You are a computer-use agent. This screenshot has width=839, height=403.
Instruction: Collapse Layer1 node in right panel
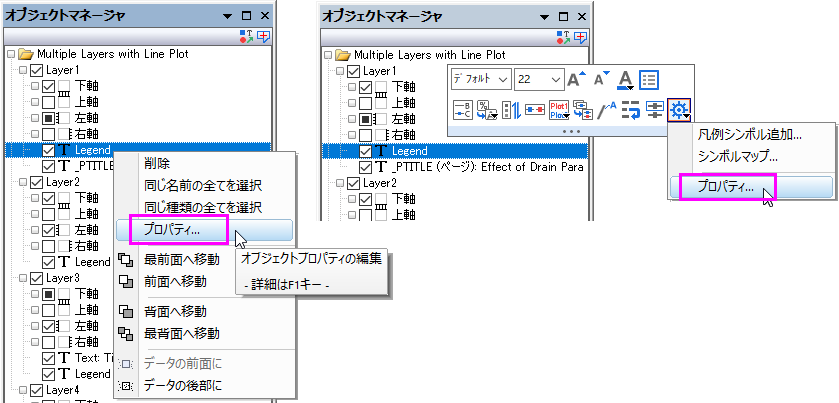point(340,71)
